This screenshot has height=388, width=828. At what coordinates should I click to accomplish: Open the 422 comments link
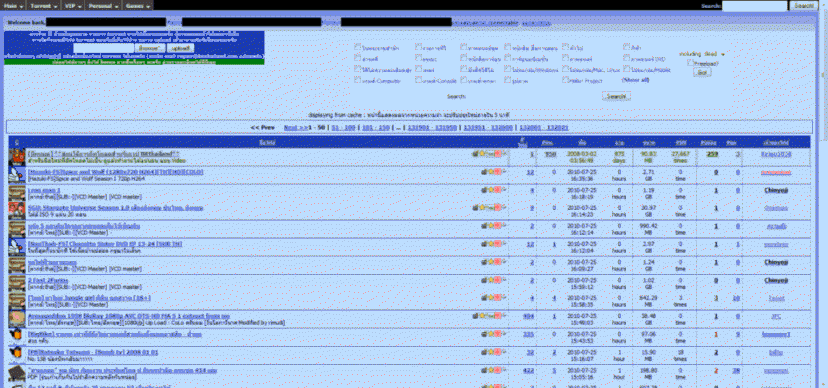pyautogui.click(x=528, y=370)
